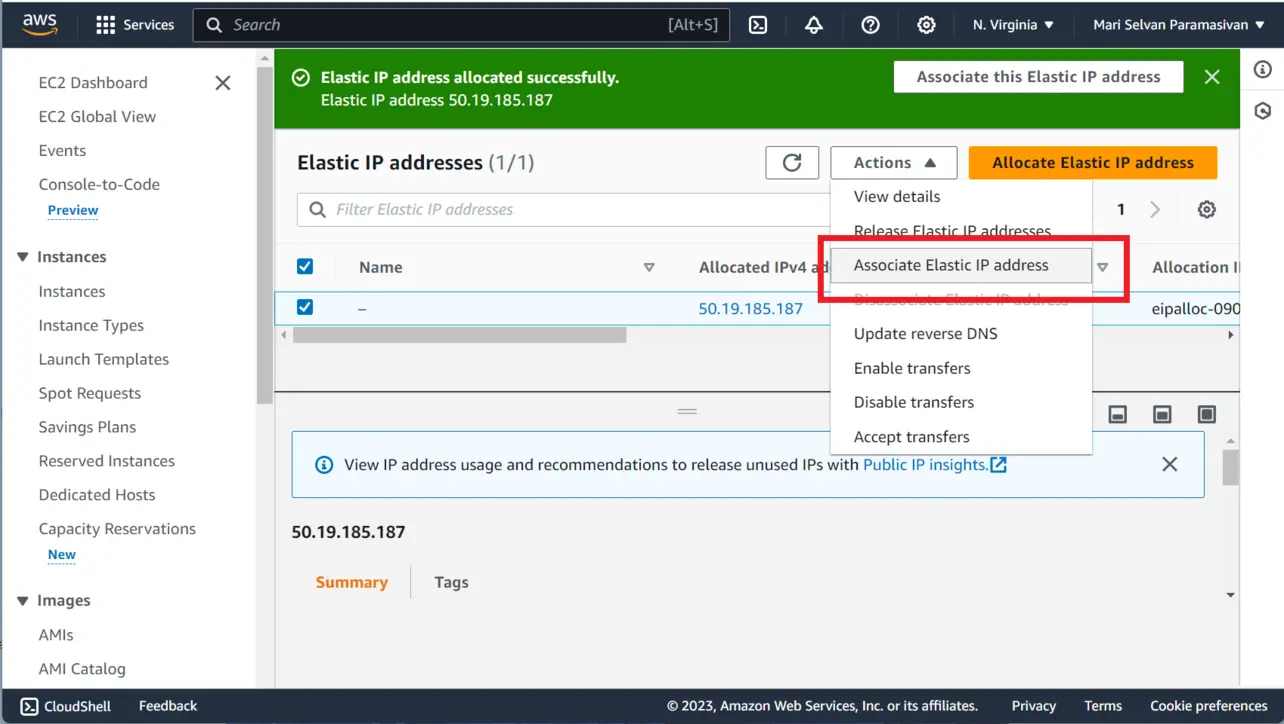Open EC2 Dashboard in sidebar

(93, 83)
